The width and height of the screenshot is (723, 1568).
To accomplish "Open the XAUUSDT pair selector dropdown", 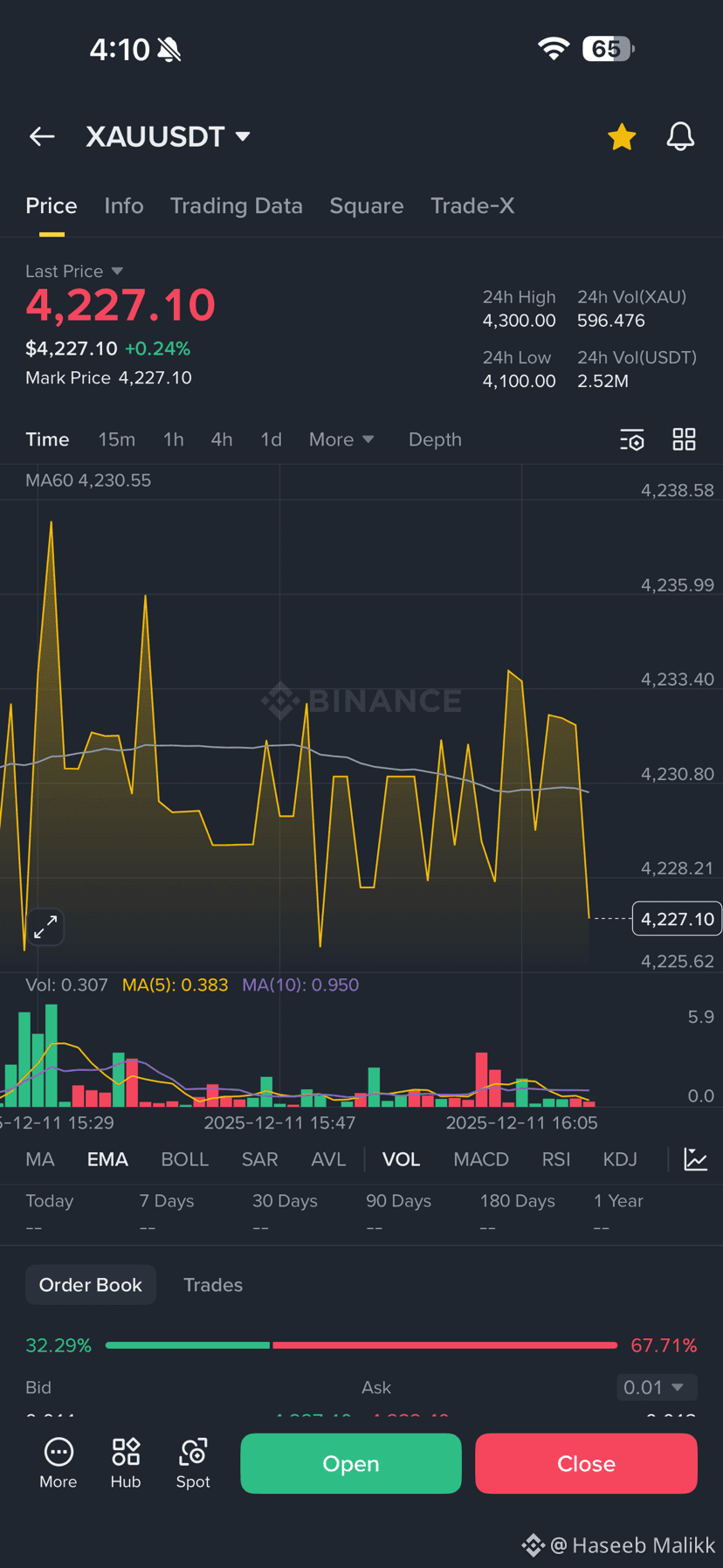I will point(168,136).
